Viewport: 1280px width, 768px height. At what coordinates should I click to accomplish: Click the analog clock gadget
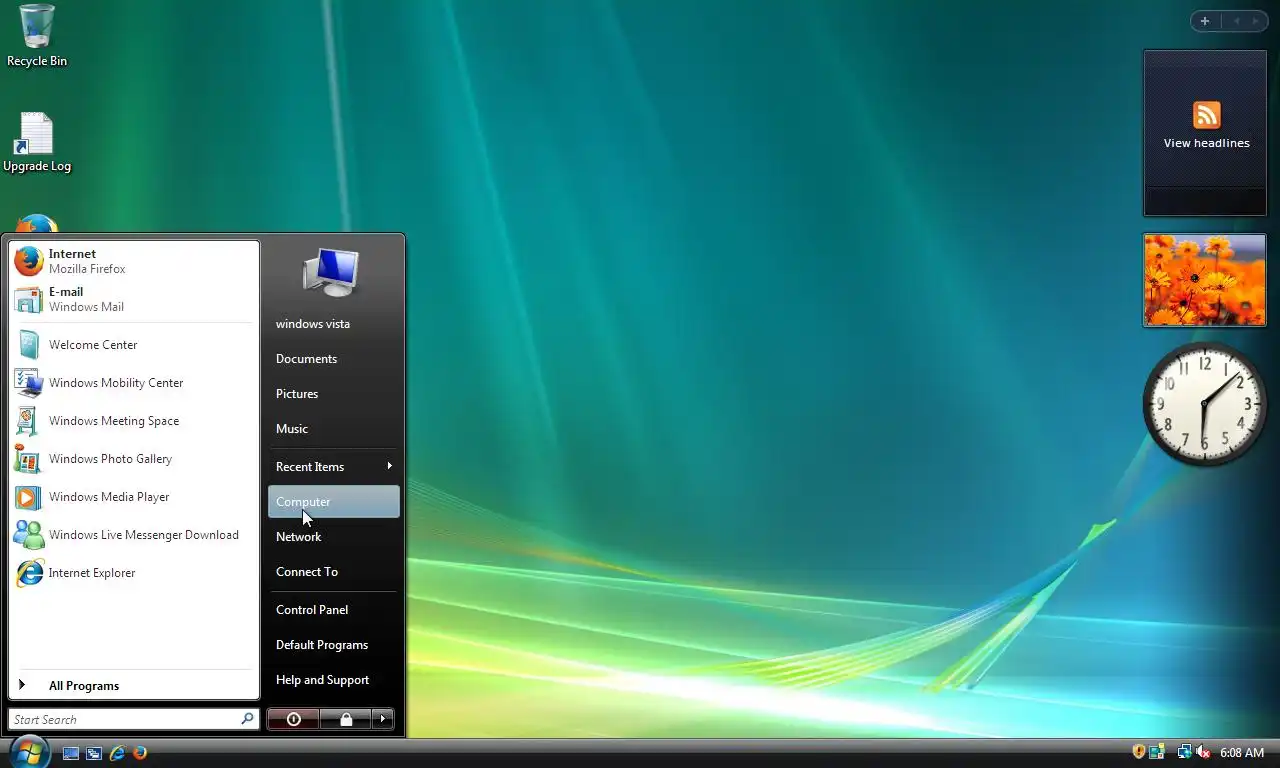coord(1205,404)
